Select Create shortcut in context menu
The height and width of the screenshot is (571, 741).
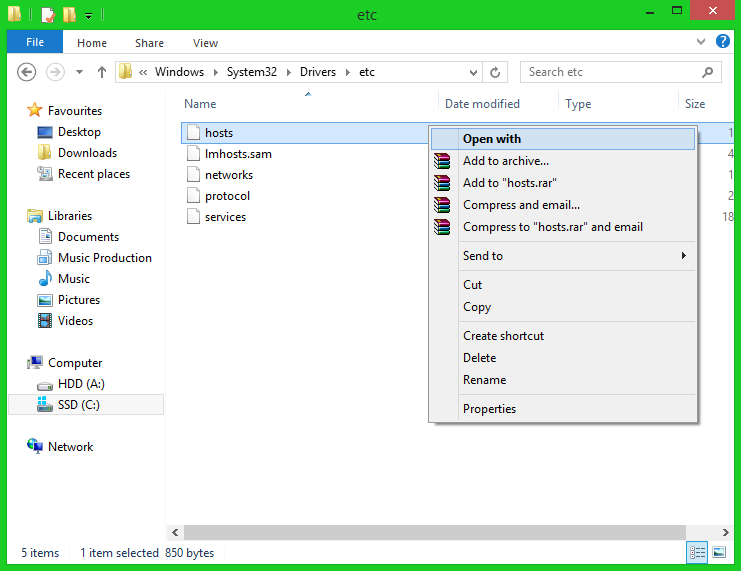click(x=563, y=336)
